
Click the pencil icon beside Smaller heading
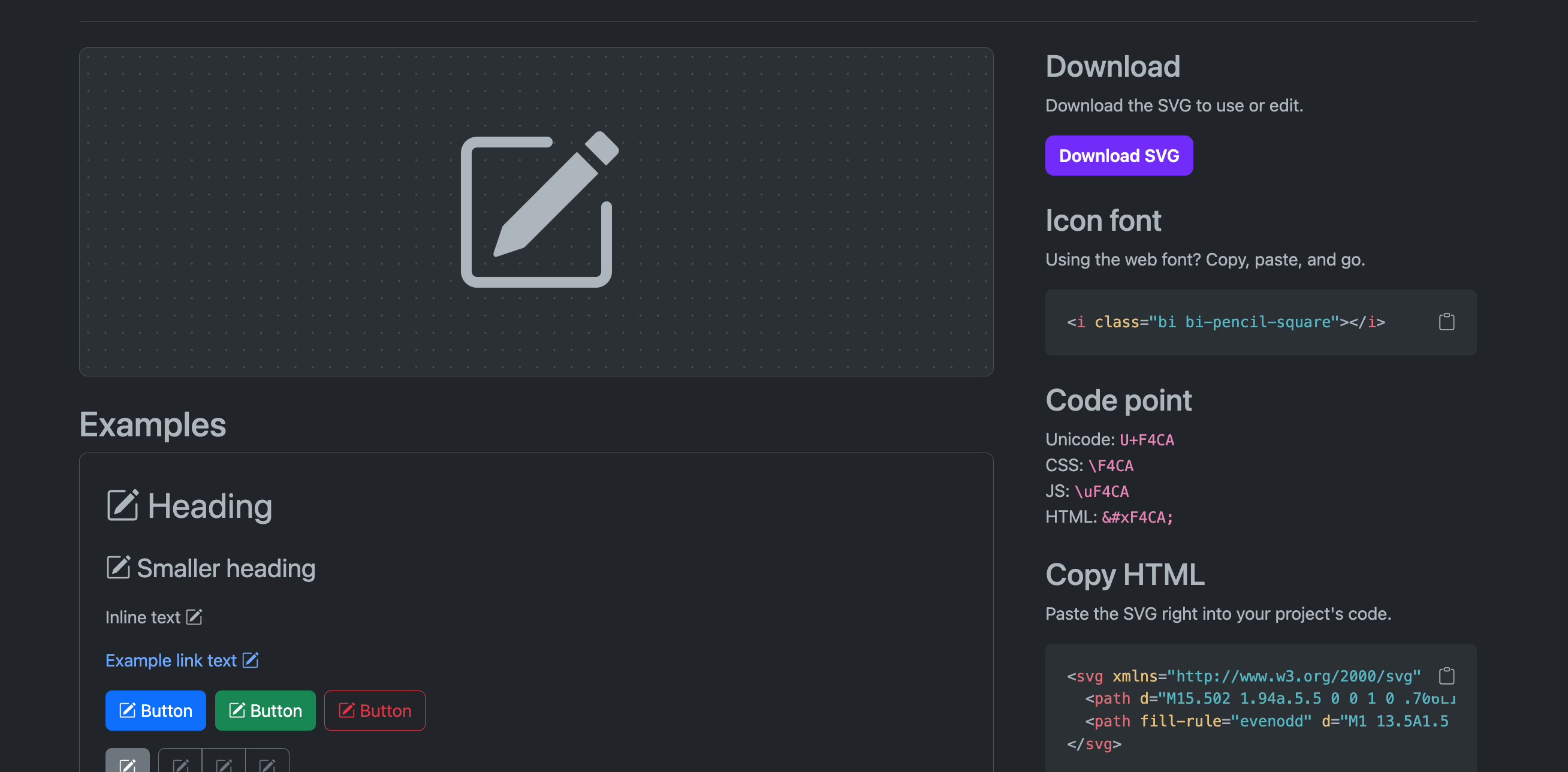[x=118, y=568]
